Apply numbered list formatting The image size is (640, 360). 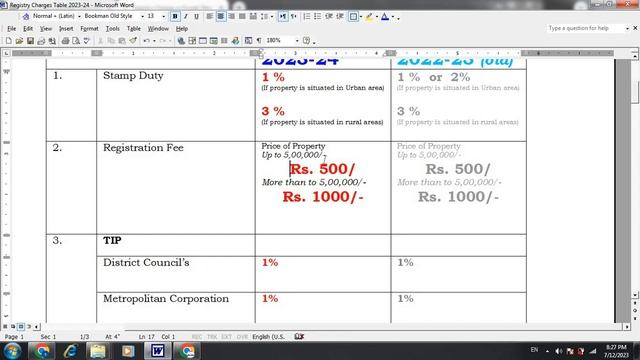tap(307, 16)
